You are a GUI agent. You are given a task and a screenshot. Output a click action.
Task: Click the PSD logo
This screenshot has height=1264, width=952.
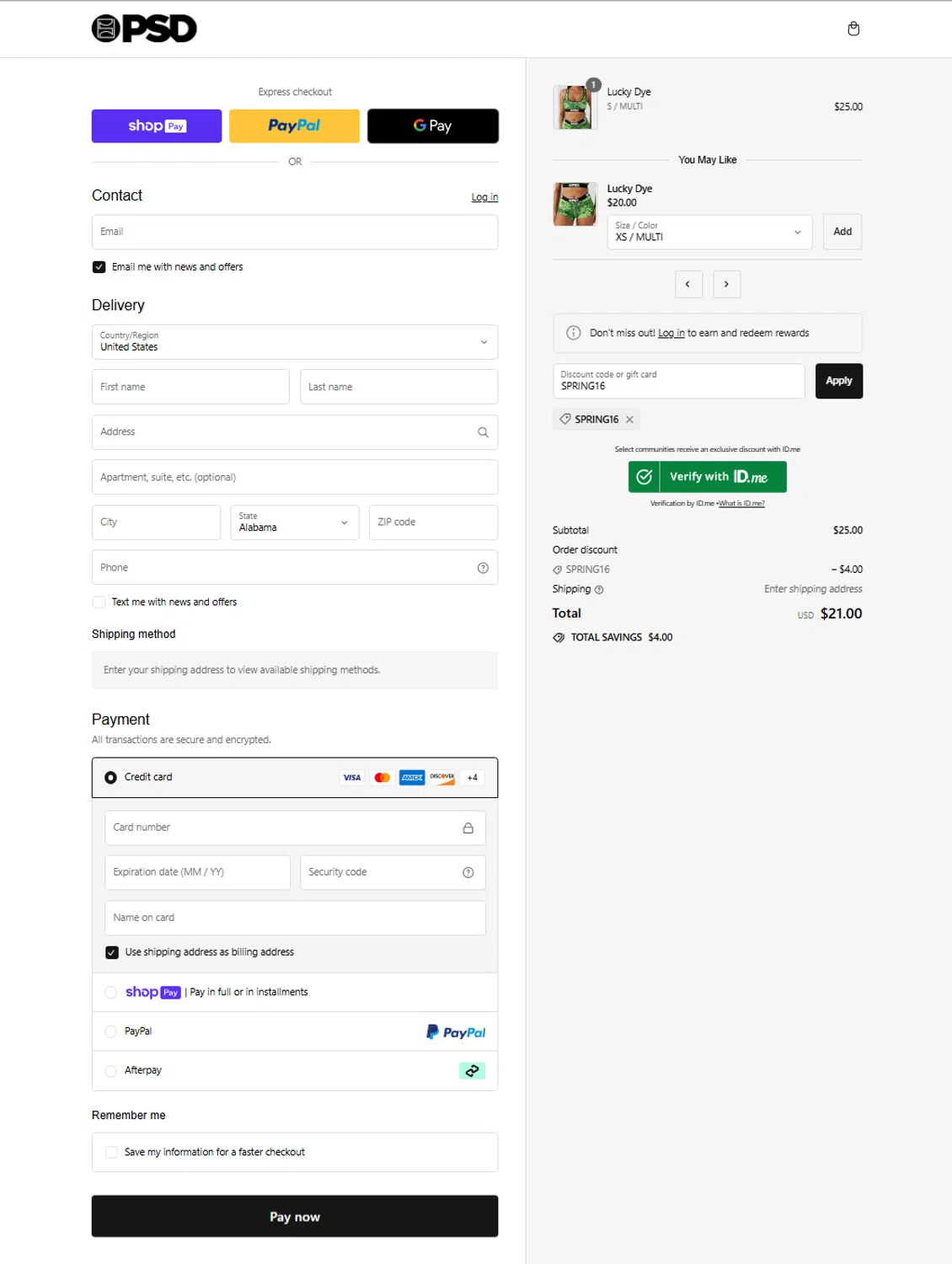pos(144,29)
